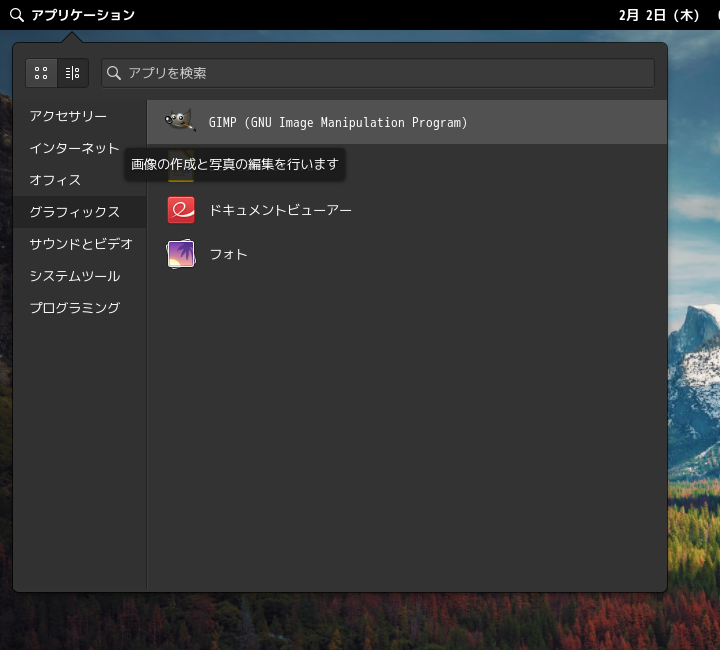Screen dimensions: 720x650
Task: Click the ドキュメントビューアー label
Action: click(280, 210)
